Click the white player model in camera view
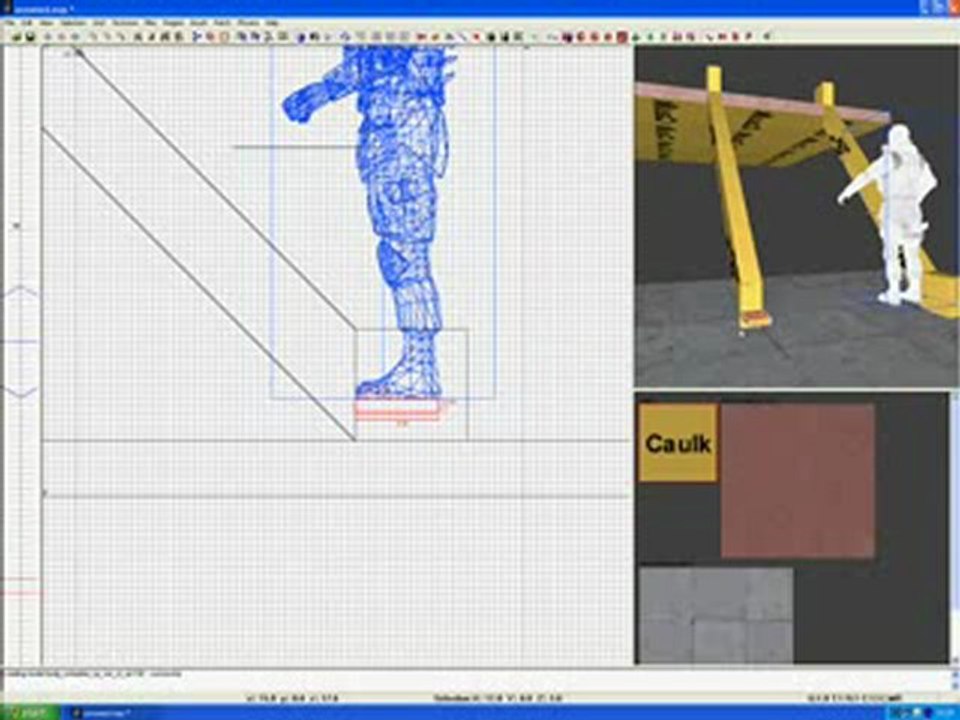The image size is (960, 720). (900, 214)
